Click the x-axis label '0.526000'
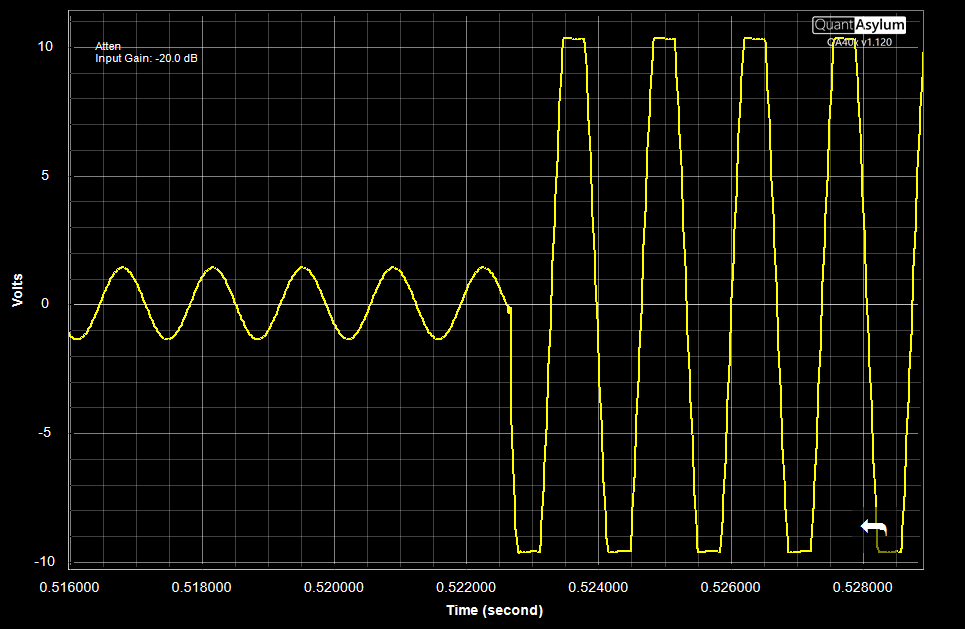 [731, 588]
